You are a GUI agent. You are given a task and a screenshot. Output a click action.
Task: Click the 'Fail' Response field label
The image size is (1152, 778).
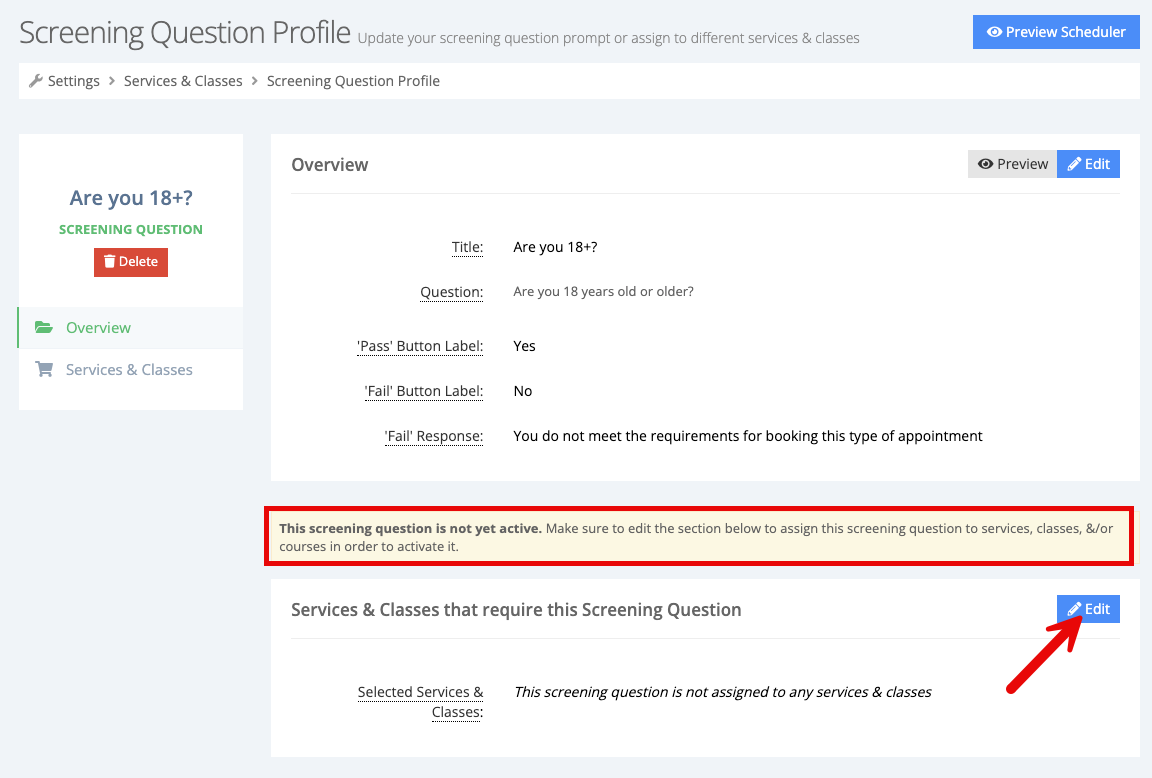pos(433,436)
